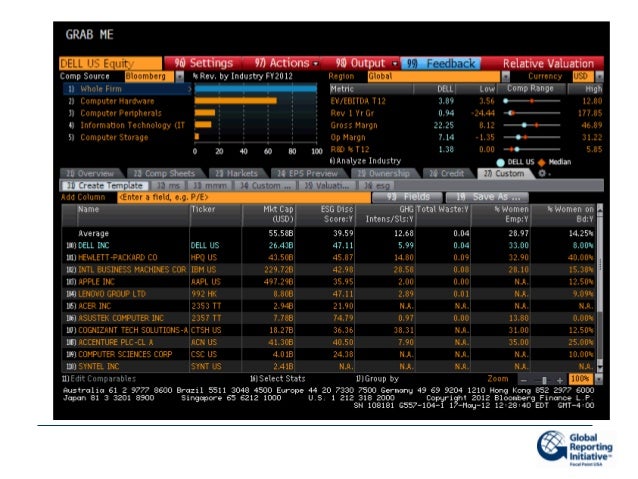This screenshot has height=479, width=638.
Task: Select the LENOVO GROUP LTD row name
Action: pyautogui.click(x=112, y=294)
